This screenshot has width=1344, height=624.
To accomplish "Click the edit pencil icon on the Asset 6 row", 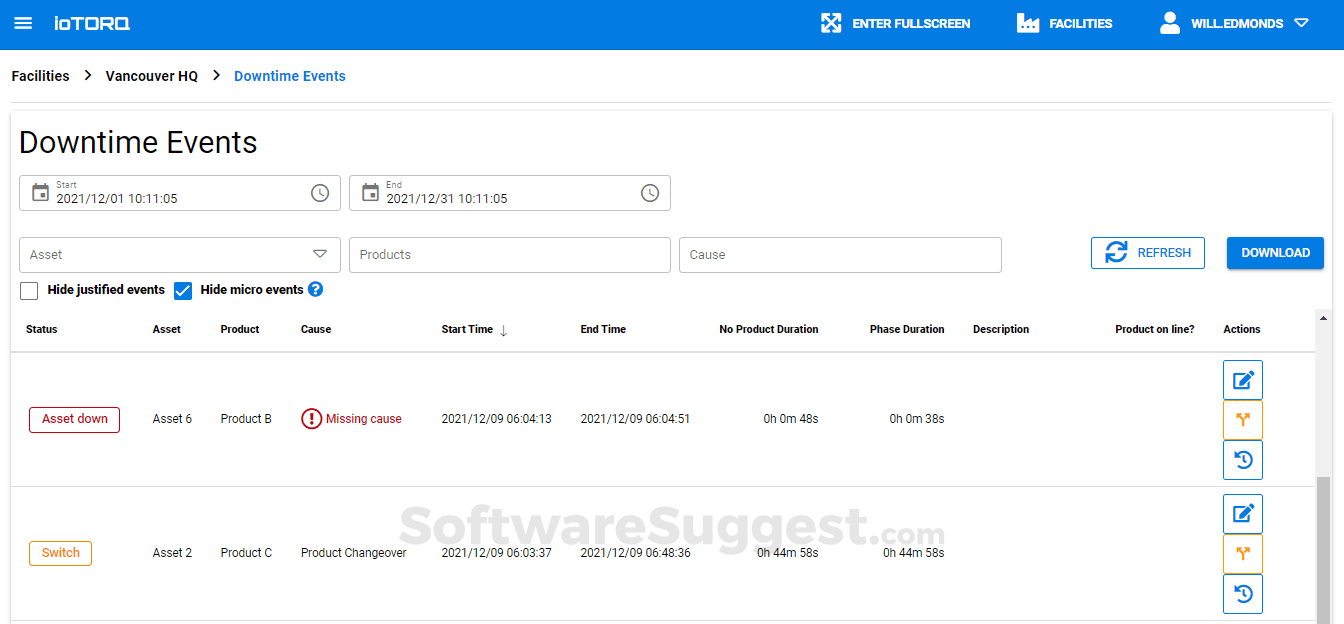I will click(x=1242, y=379).
